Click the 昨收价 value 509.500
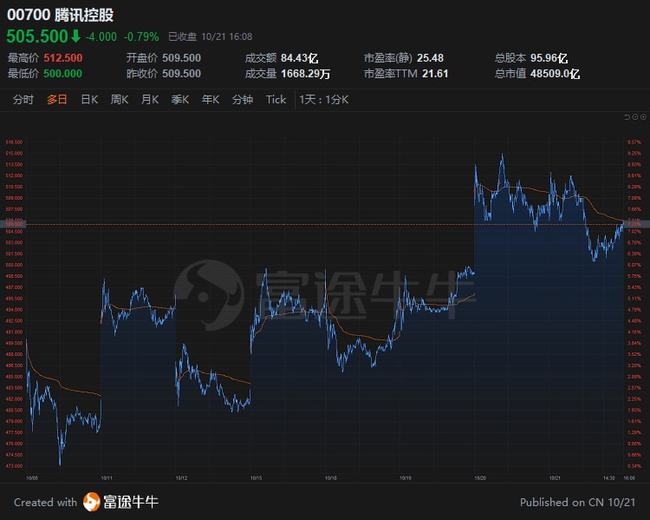650x520 pixels. click(182, 73)
